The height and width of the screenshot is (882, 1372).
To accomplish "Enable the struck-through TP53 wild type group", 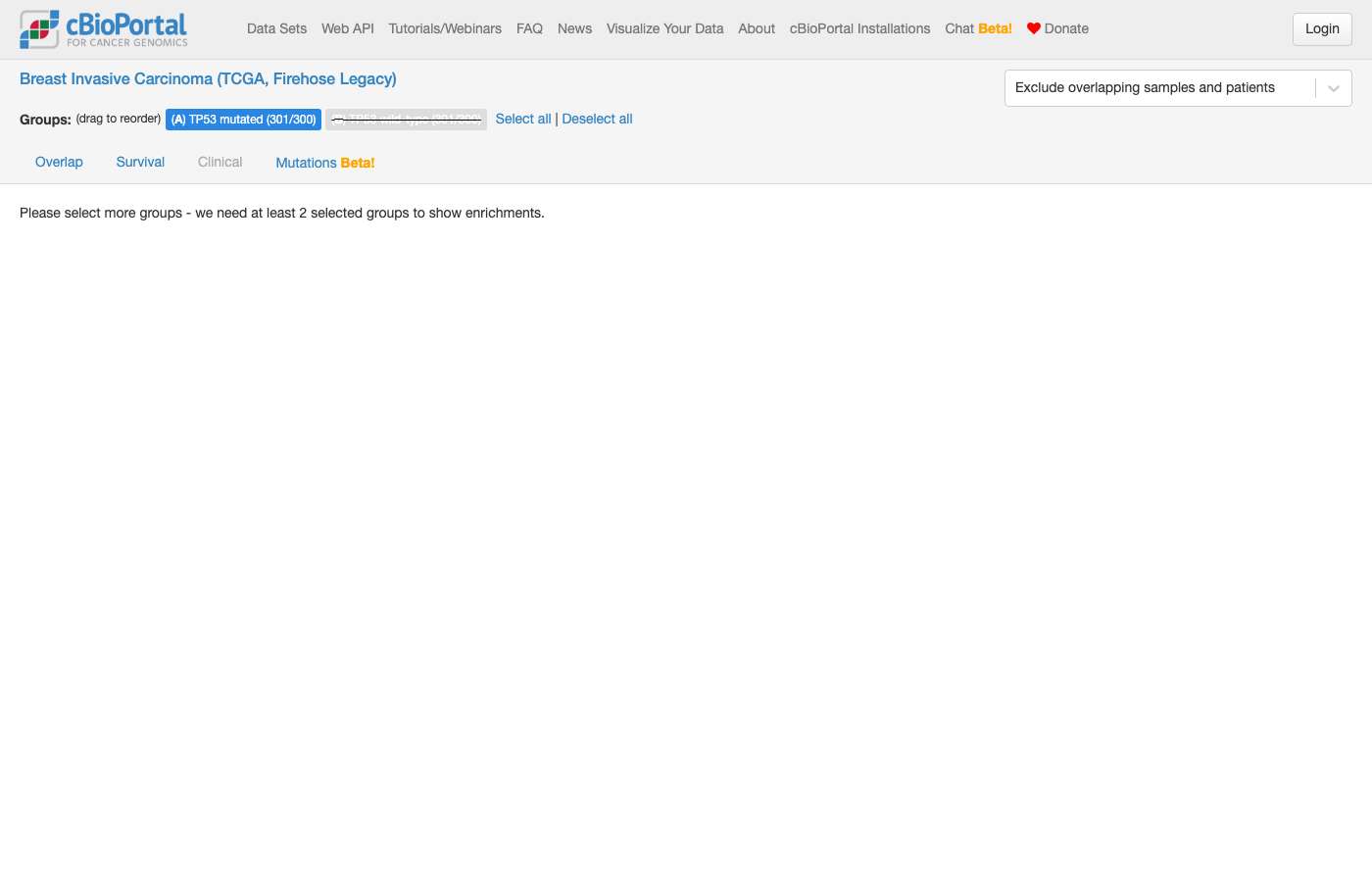I will click(x=406, y=120).
